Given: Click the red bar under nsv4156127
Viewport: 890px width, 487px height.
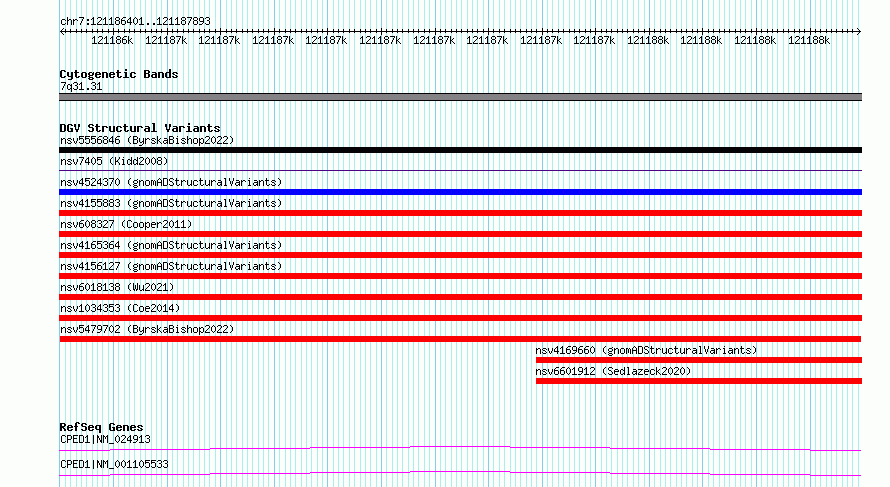Looking at the screenshot, I should [460, 276].
